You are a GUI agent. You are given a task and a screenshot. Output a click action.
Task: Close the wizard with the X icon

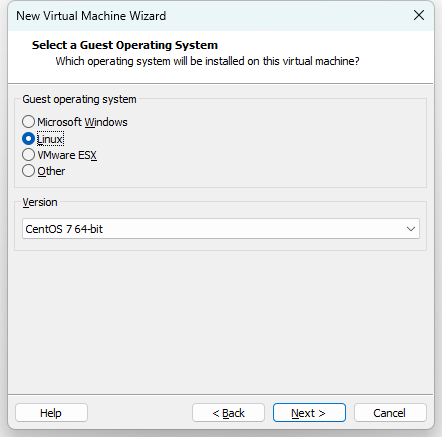pos(419,15)
